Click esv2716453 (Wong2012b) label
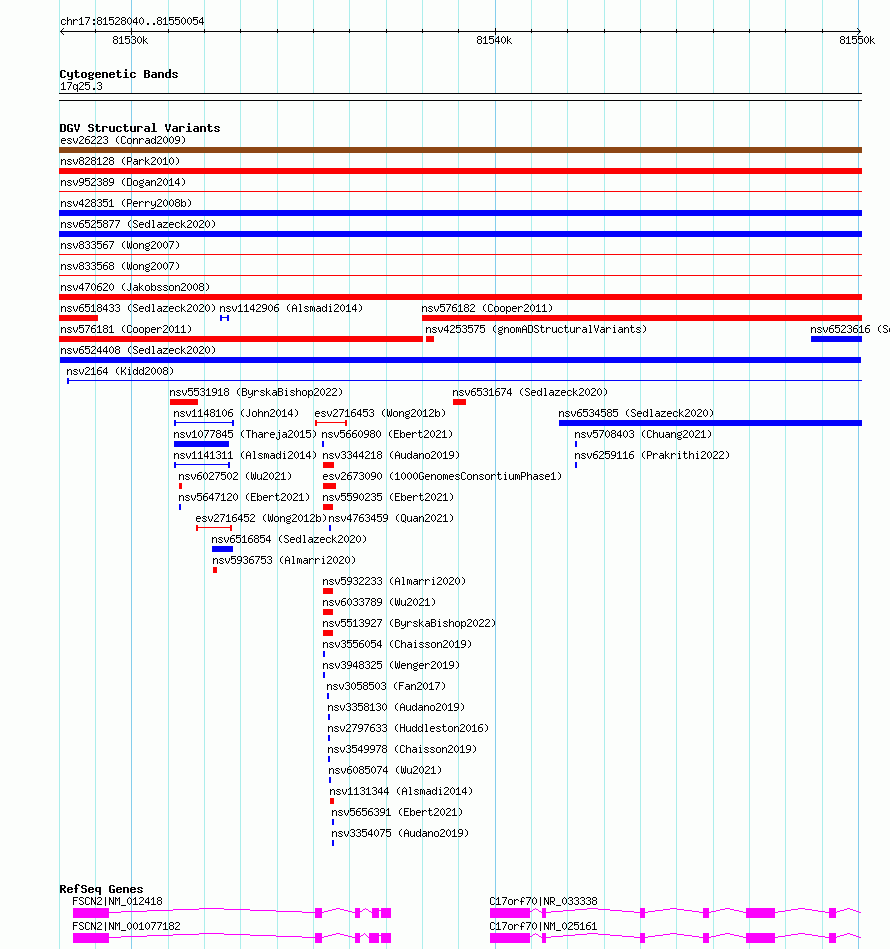This screenshot has height=949, width=890. coord(380,413)
